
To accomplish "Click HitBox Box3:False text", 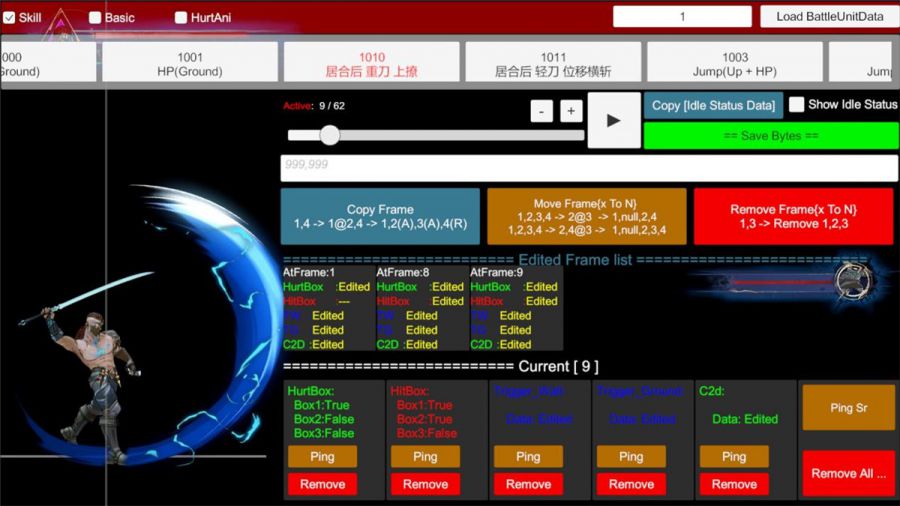I will click(x=426, y=433).
